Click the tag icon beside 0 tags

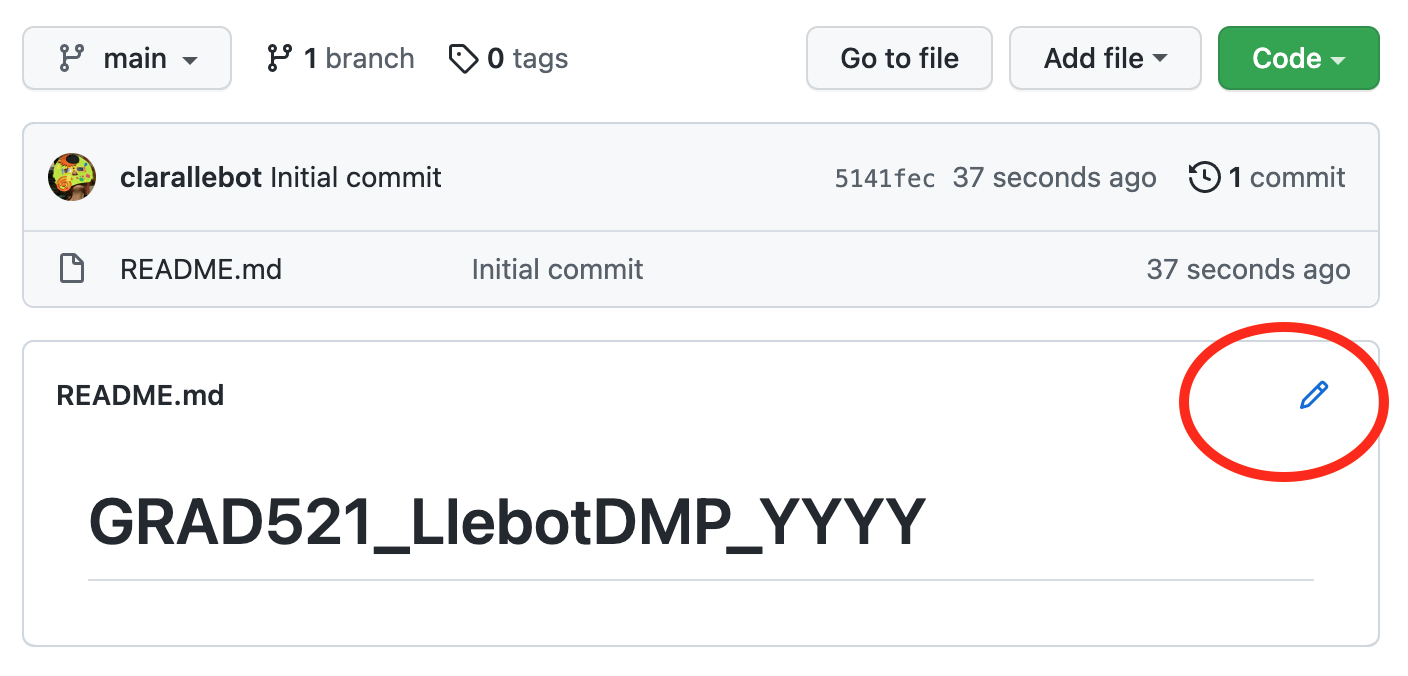click(464, 58)
